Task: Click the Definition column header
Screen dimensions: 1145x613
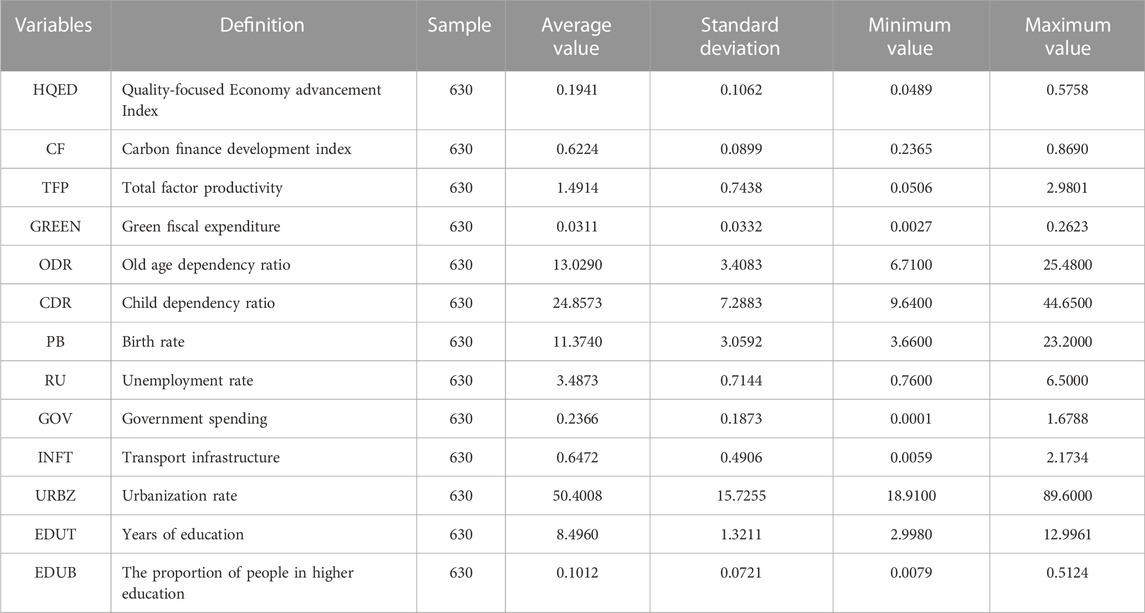Action: (262, 25)
